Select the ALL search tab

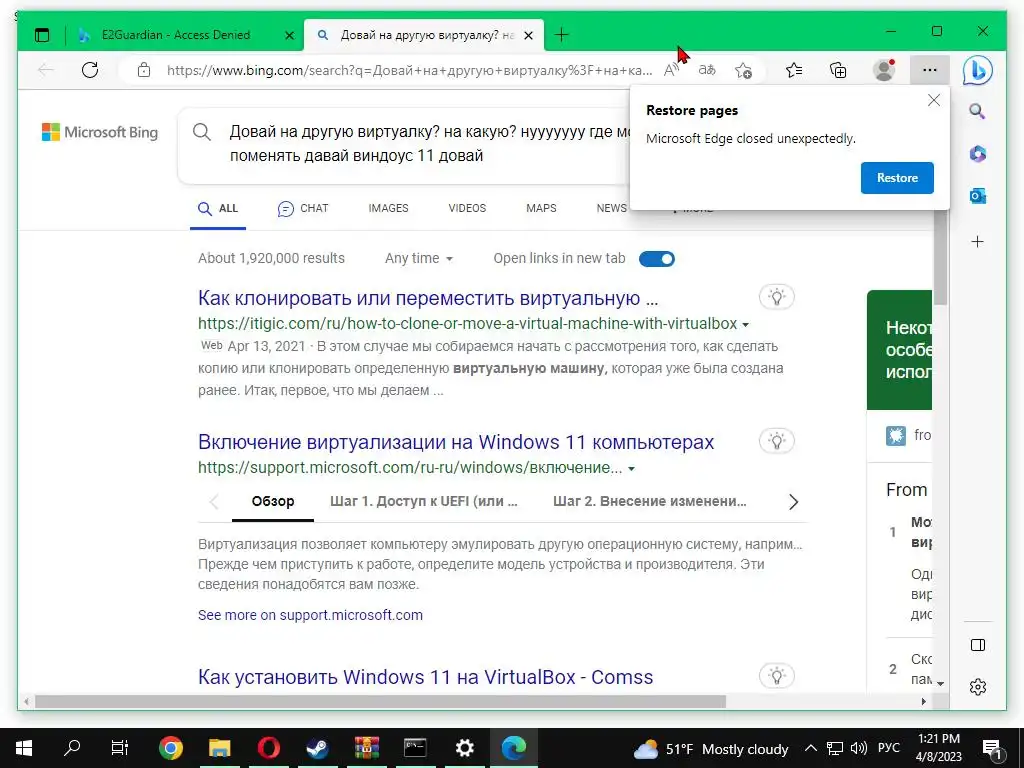(218, 208)
